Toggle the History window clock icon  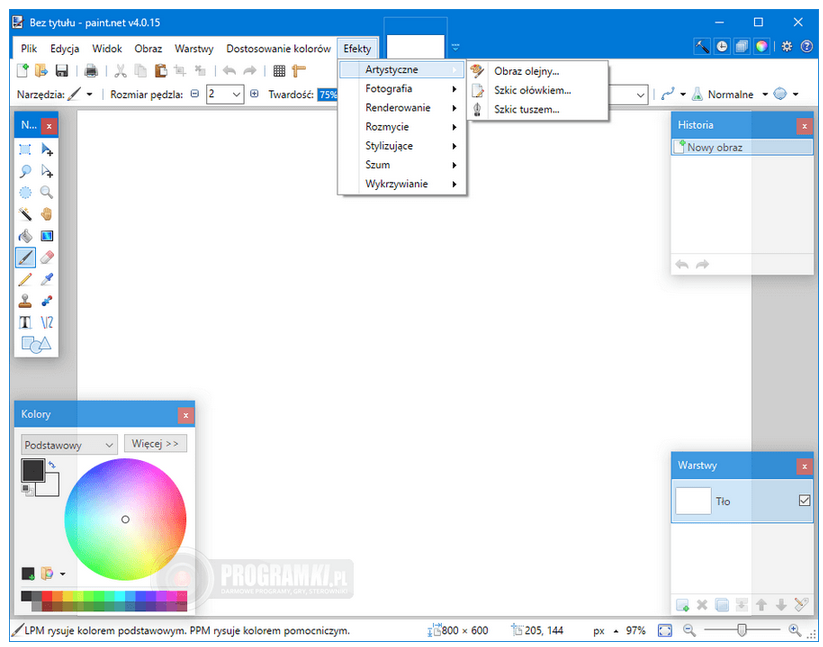point(722,47)
